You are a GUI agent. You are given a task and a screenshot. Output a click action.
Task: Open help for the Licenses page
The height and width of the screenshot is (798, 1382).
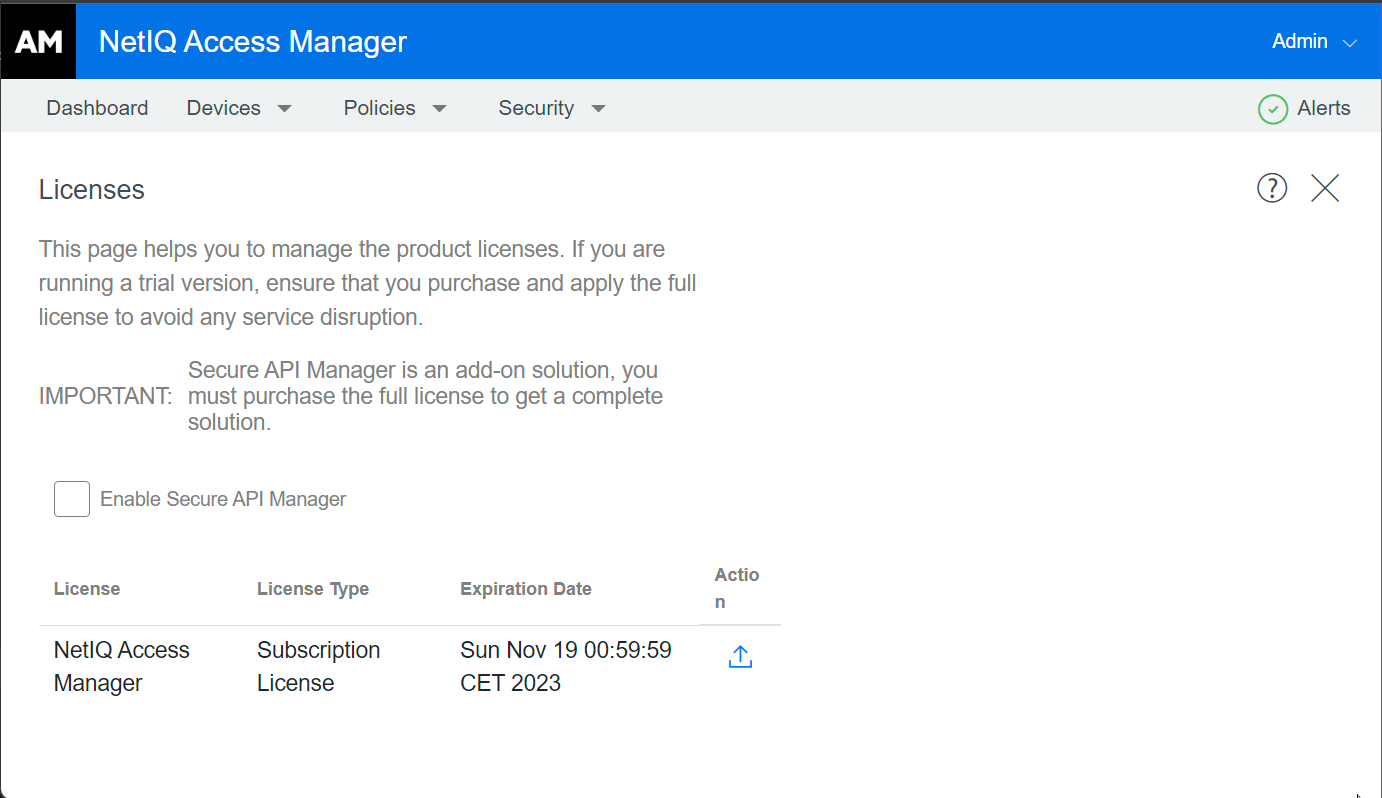(x=1271, y=187)
